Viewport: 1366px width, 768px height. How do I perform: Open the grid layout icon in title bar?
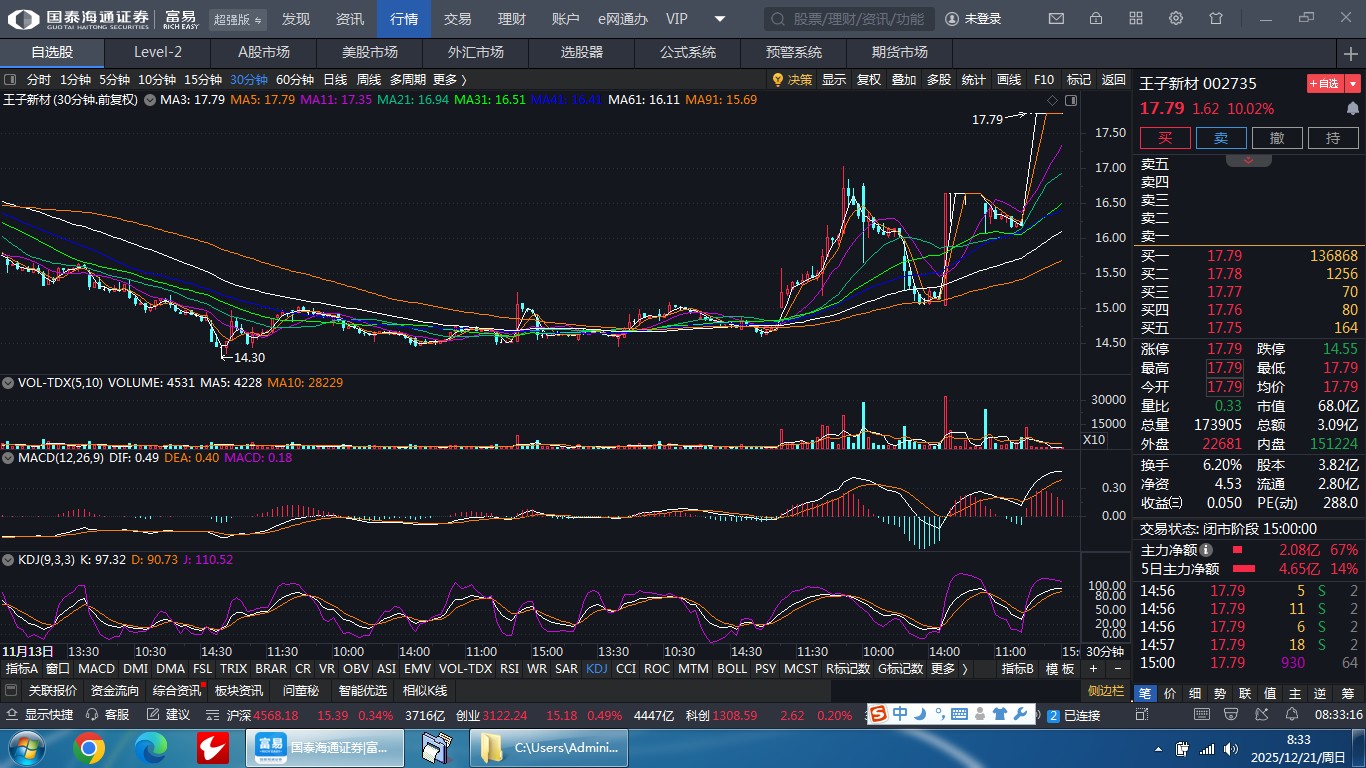tap(1136, 19)
